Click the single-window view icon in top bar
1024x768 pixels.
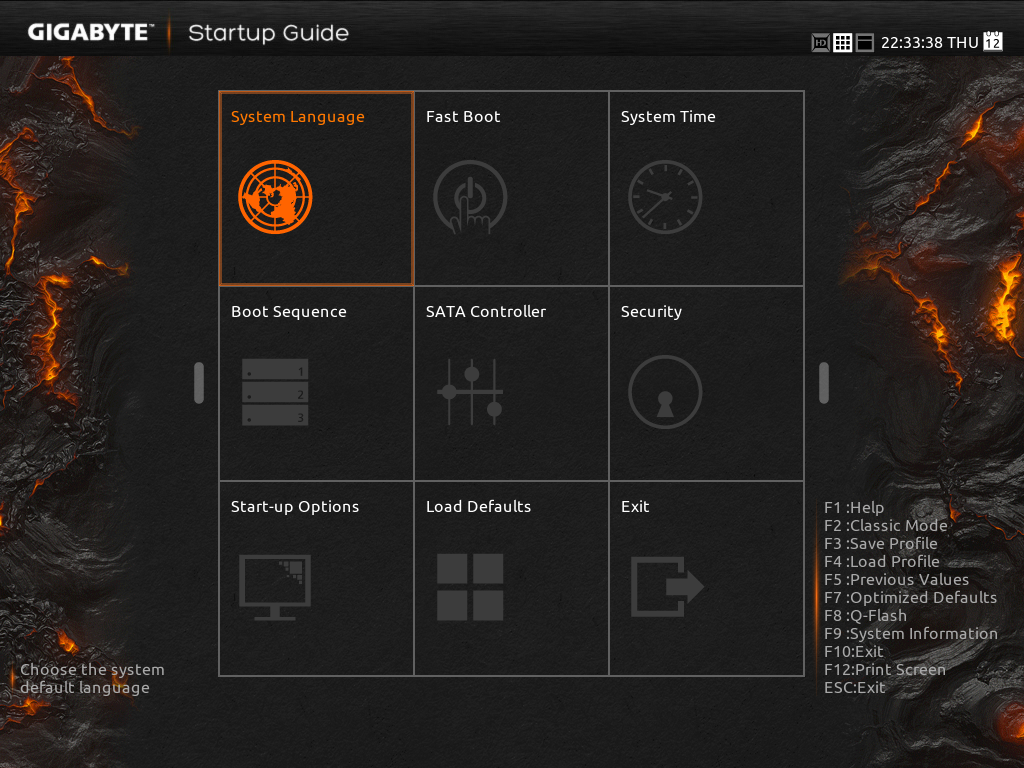click(x=865, y=43)
